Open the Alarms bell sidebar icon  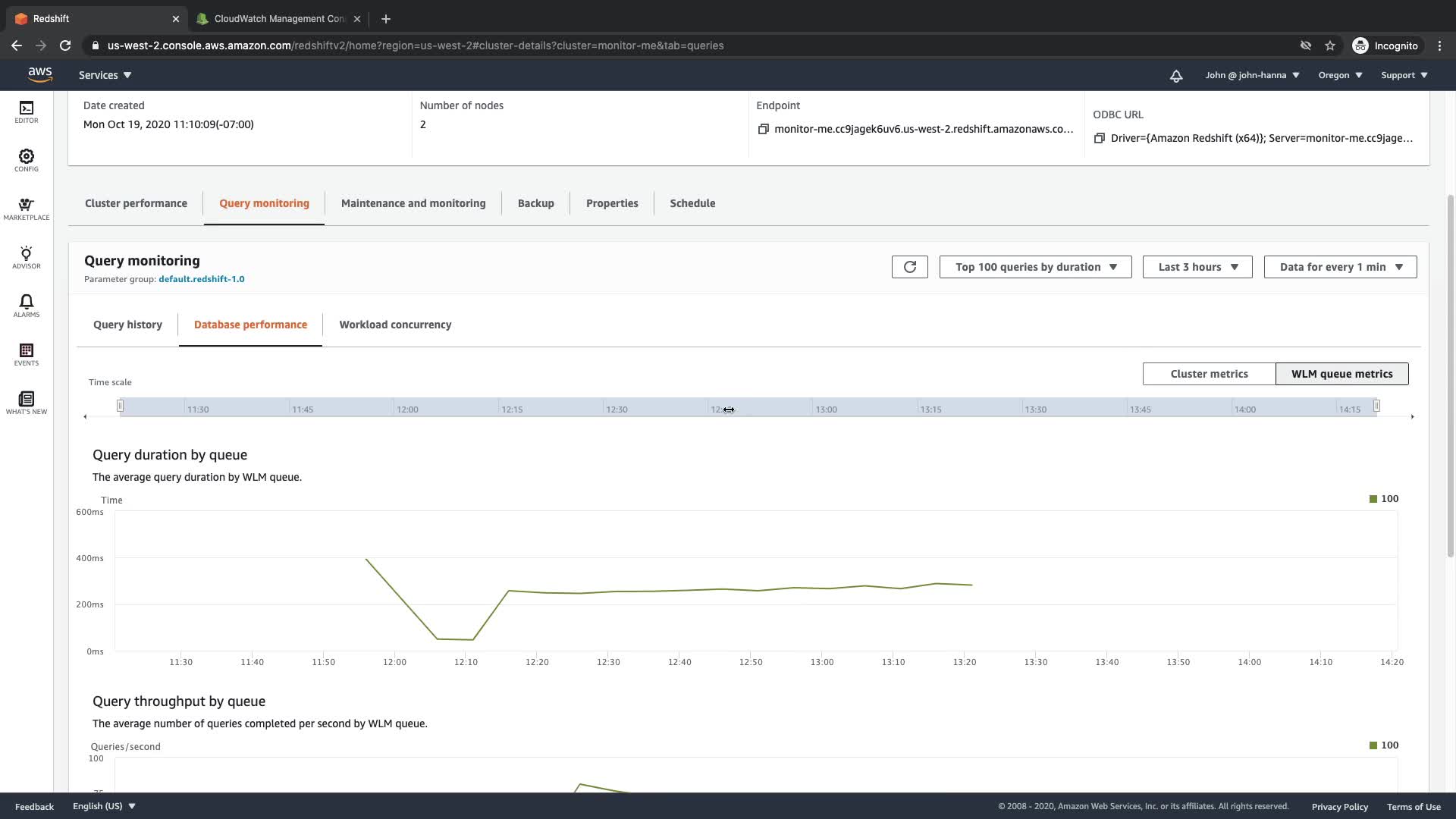[x=27, y=305]
